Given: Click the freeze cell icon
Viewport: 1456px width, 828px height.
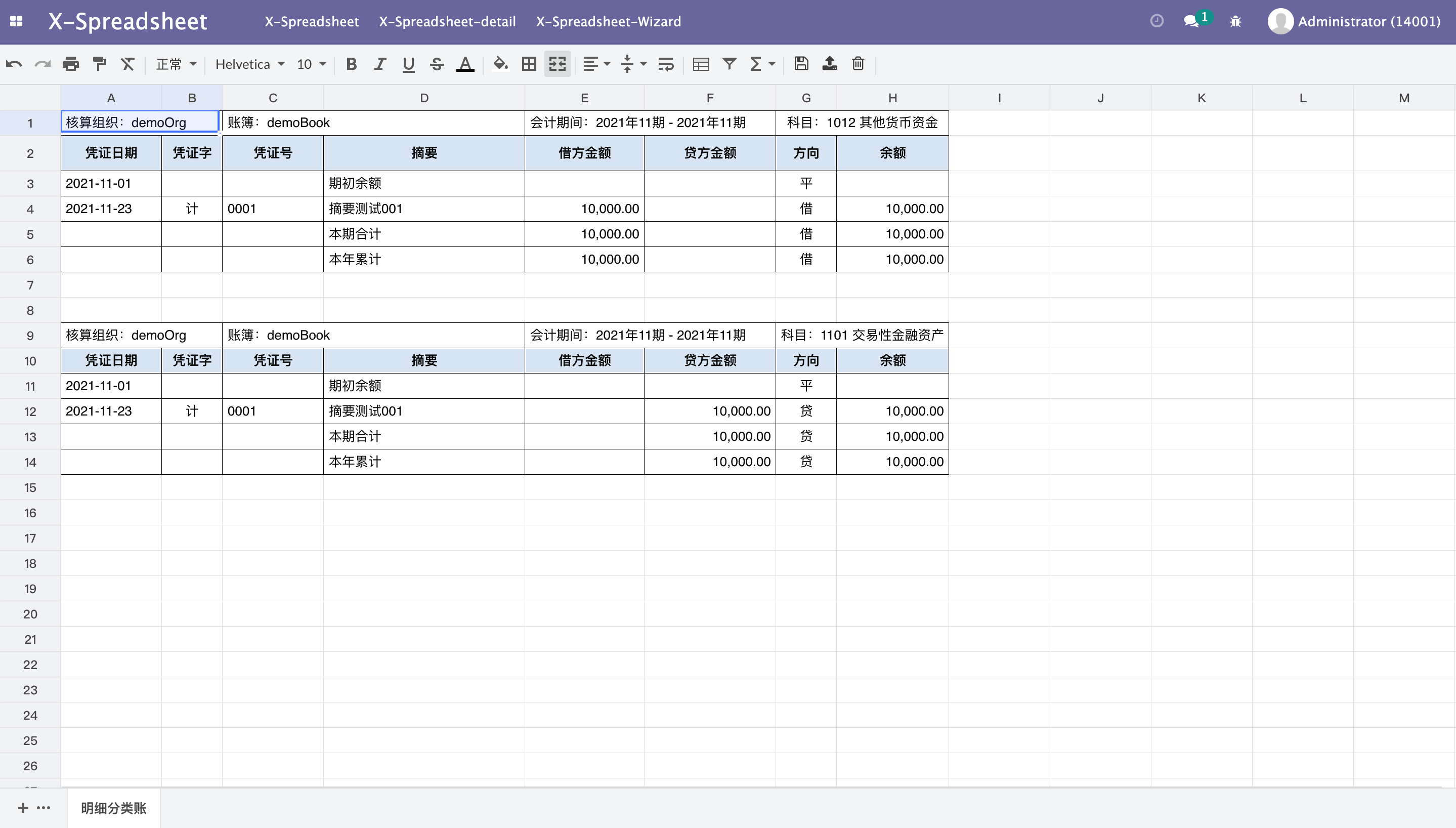Looking at the screenshot, I should (701, 64).
